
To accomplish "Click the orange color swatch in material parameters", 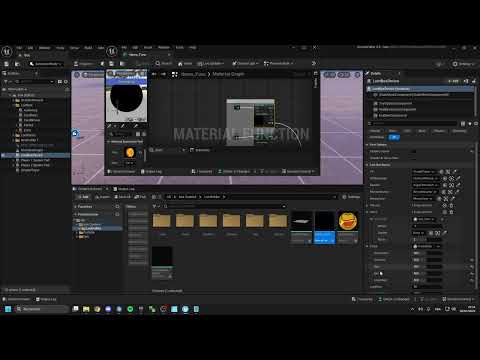I will pos(130,153).
